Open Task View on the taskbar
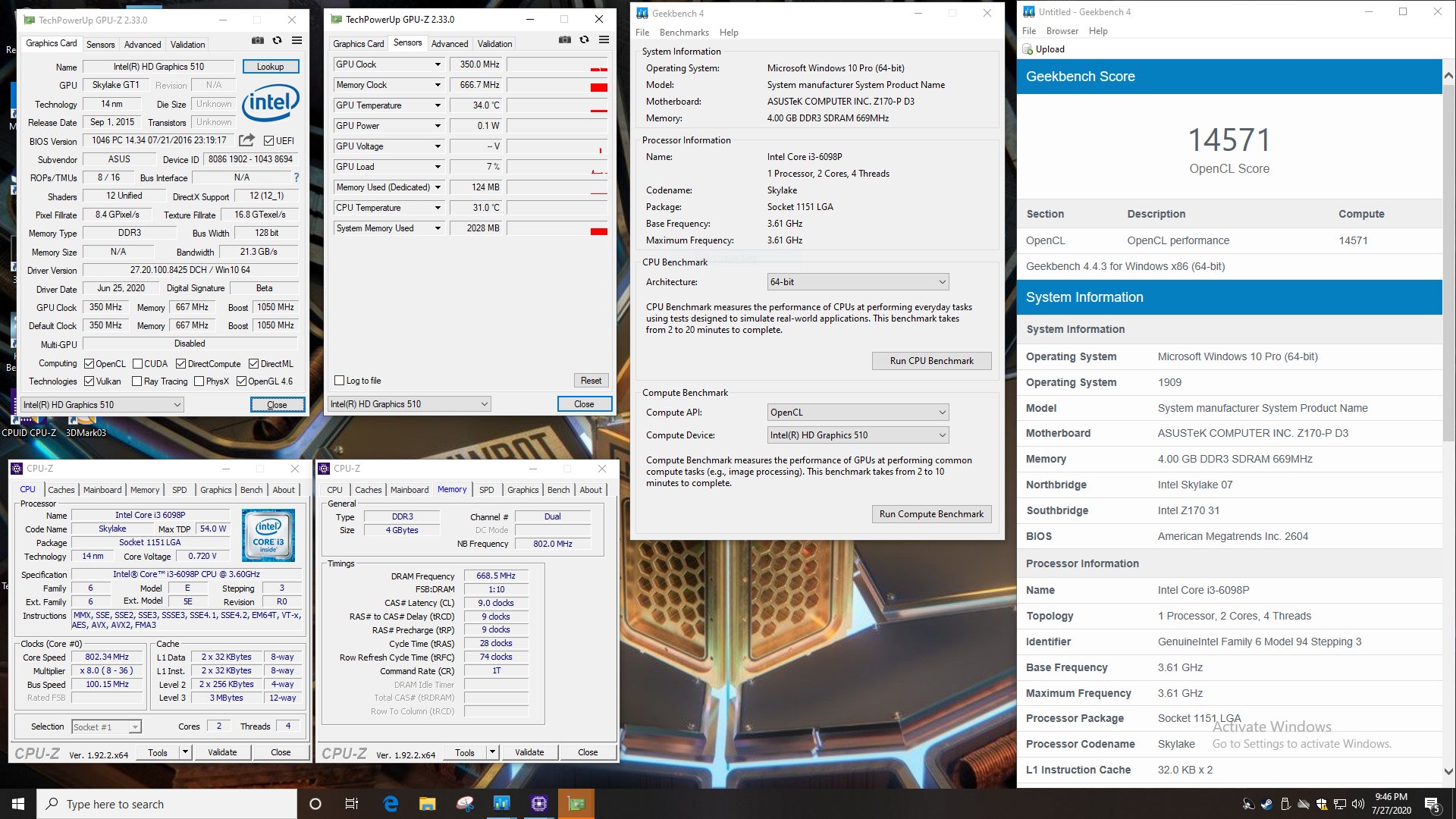Viewport: 1456px width, 819px height. 352,804
